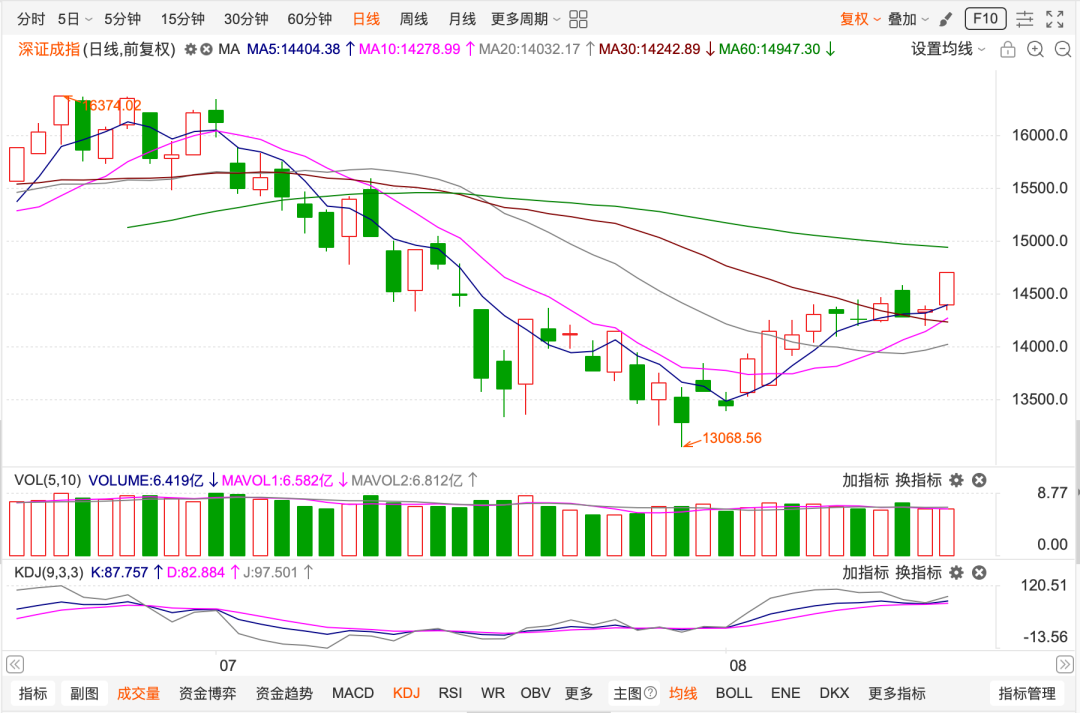Zoom in the chart with magnifier plus

(x=1035, y=50)
